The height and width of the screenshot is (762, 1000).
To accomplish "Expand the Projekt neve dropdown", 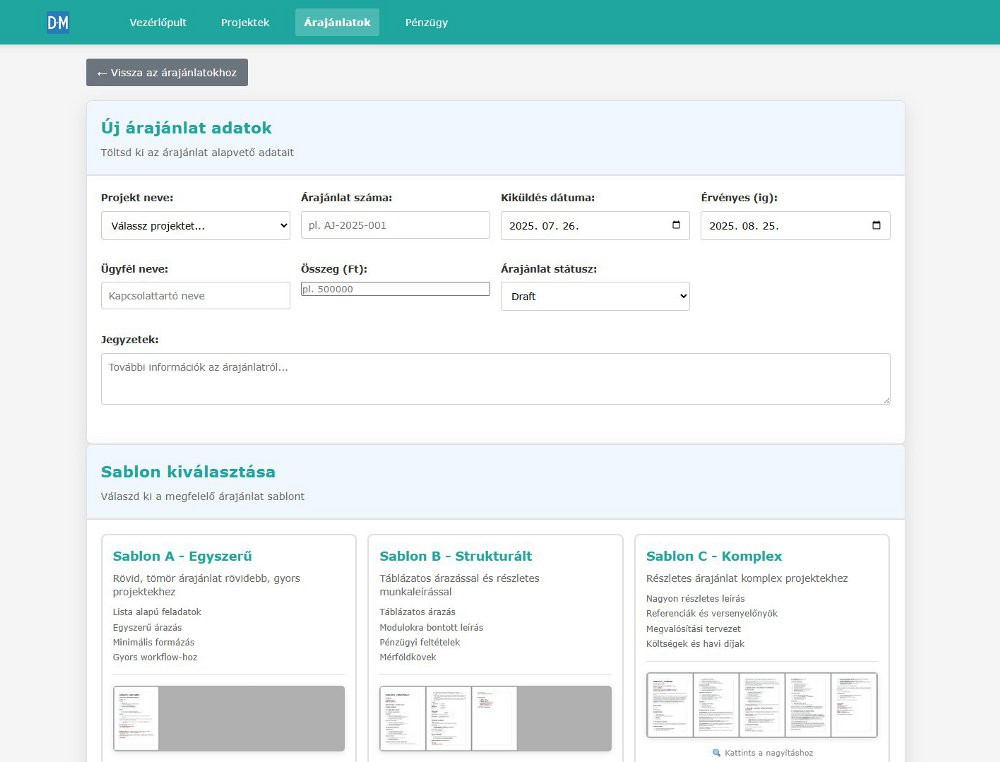I will pos(195,226).
